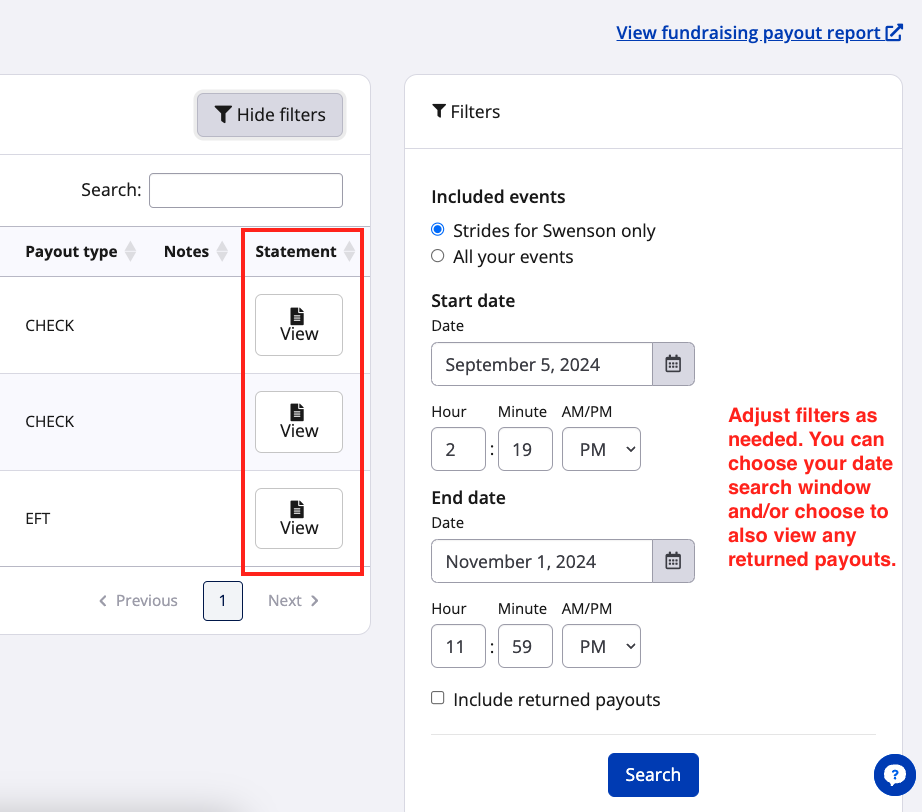
Task: View statement for first CHECK payout
Action: coord(298,325)
